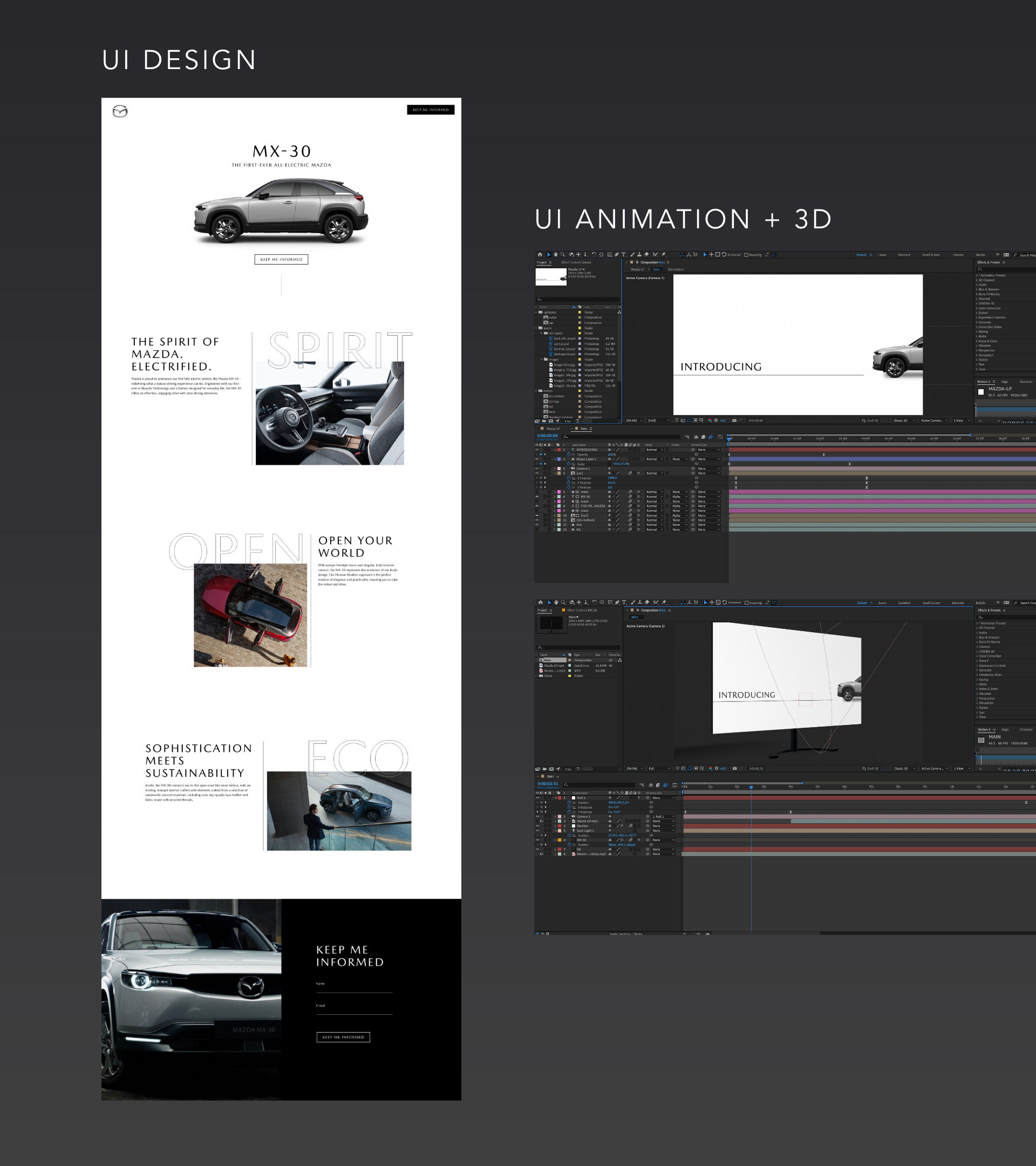1036x1166 pixels.
Task: Select Puppet Pin tool in hero comp window
Action: click(663, 254)
